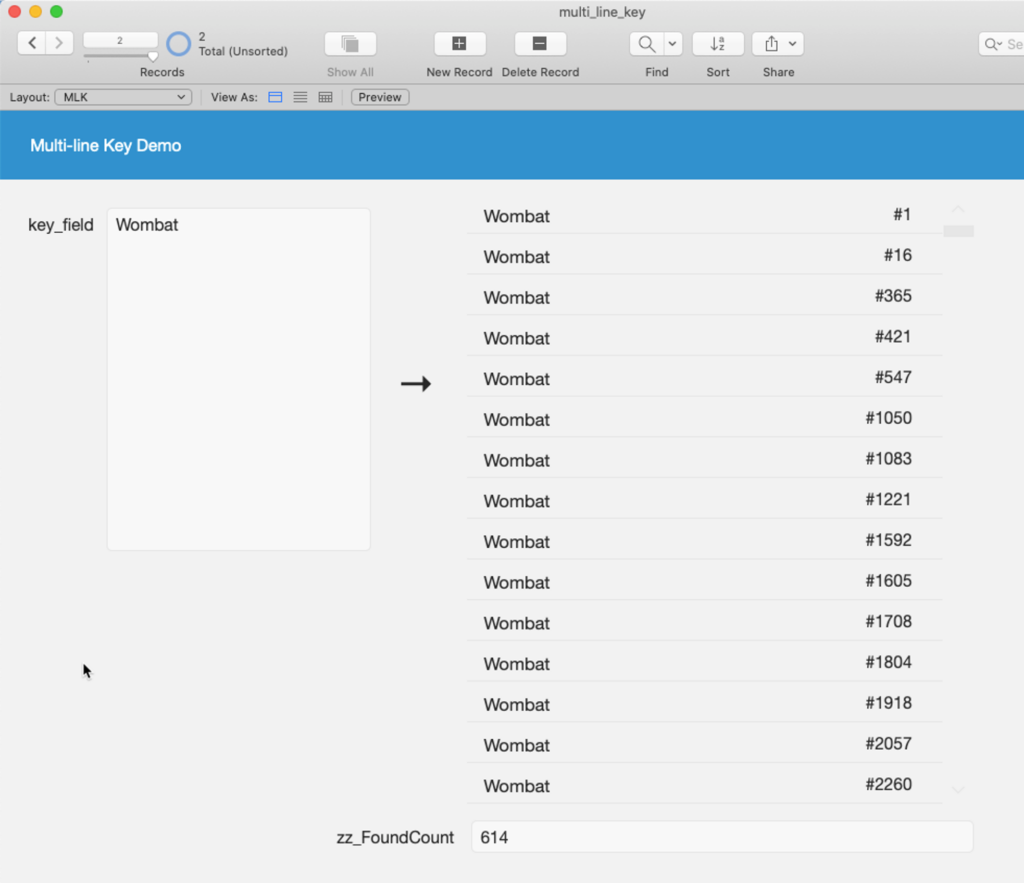Click the record number slider handle
This screenshot has width=1024, height=883.
coord(153,57)
